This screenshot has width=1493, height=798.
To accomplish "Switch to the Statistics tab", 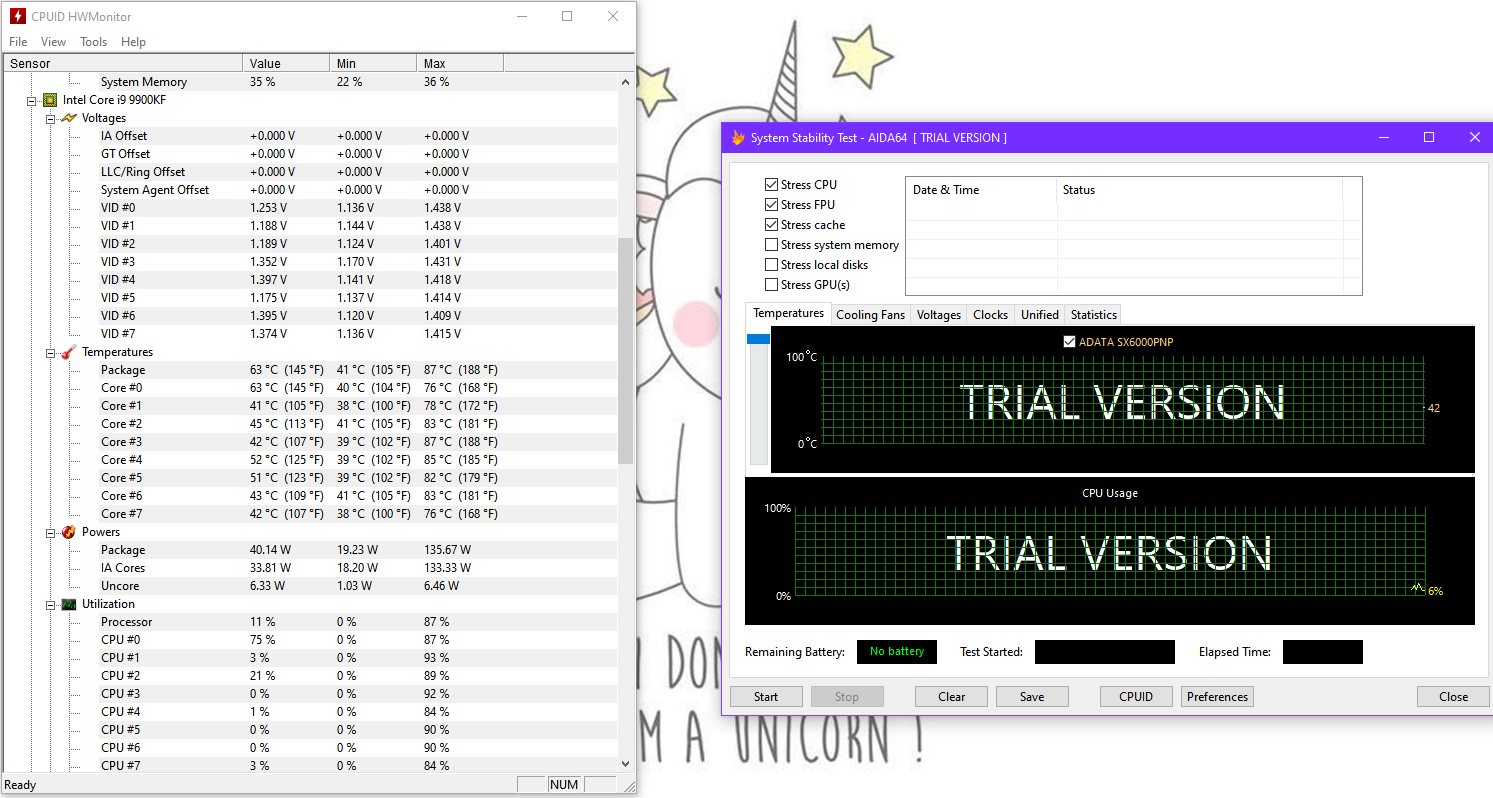I will [x=1093, y=315].
